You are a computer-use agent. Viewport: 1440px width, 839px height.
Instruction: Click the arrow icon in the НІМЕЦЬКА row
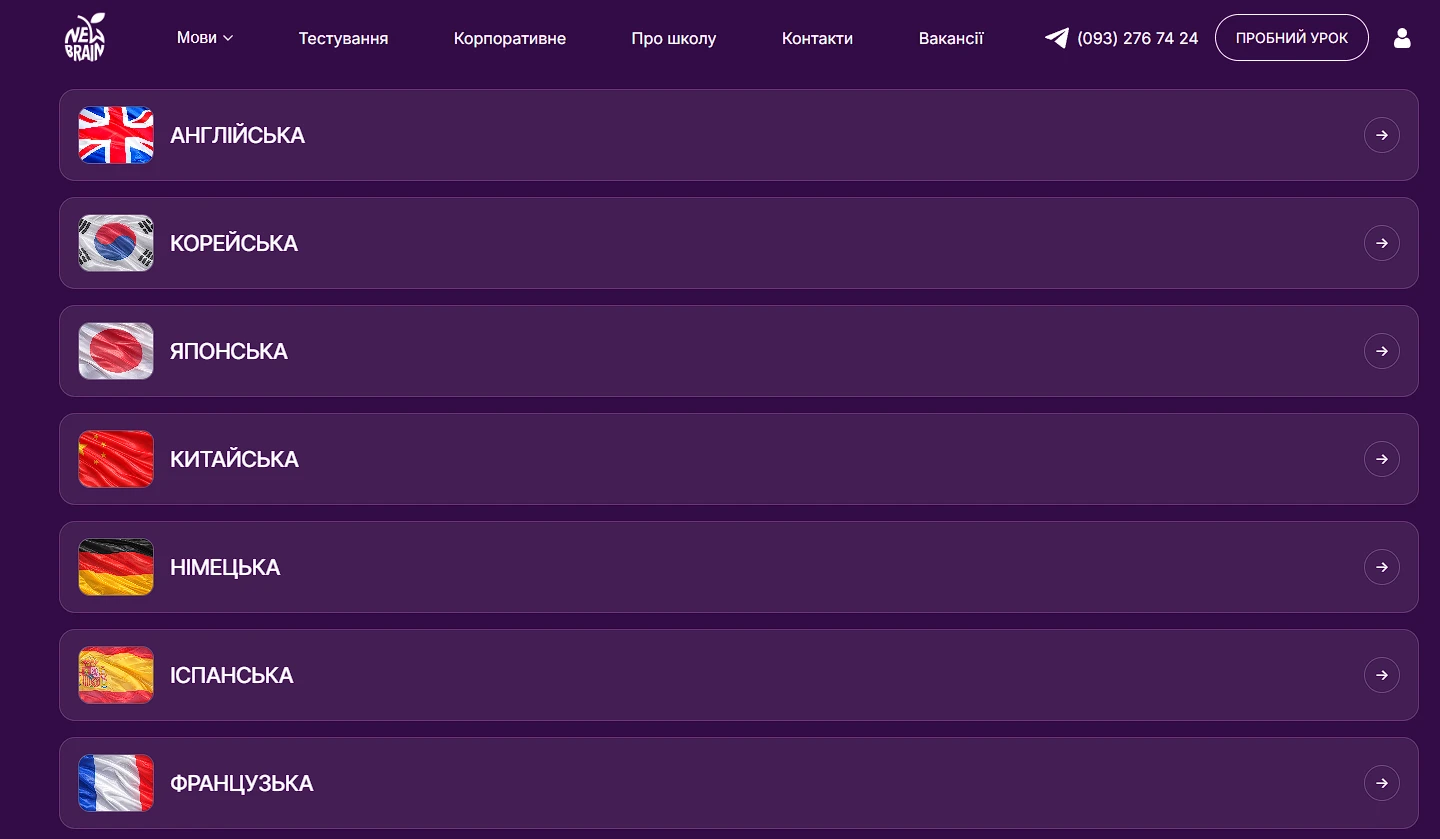[x=1382, y=567]
